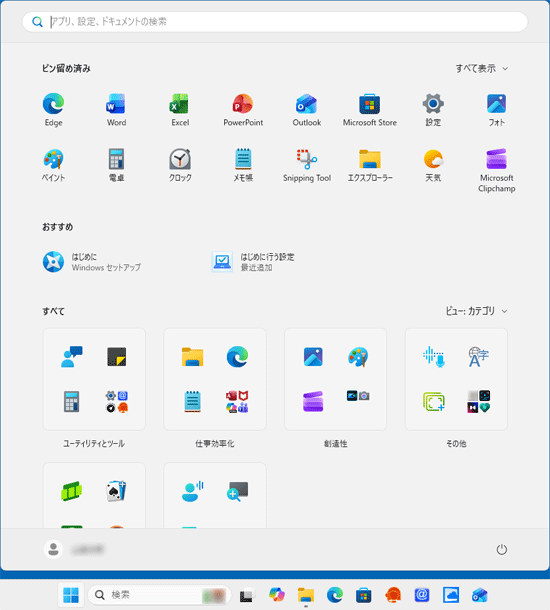Expand small-icon group in 創造性 folder

tap(358, 396)
